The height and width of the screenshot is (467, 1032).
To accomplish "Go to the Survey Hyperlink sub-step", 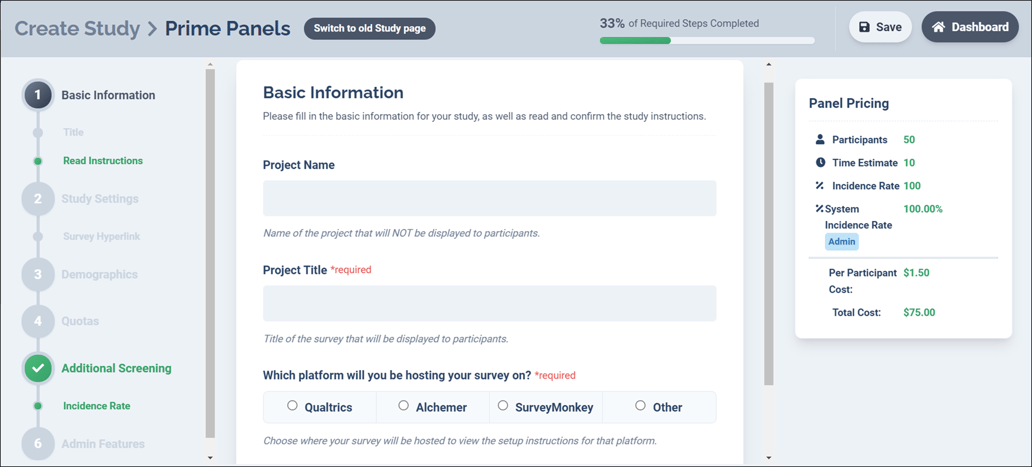I will 102,237.
